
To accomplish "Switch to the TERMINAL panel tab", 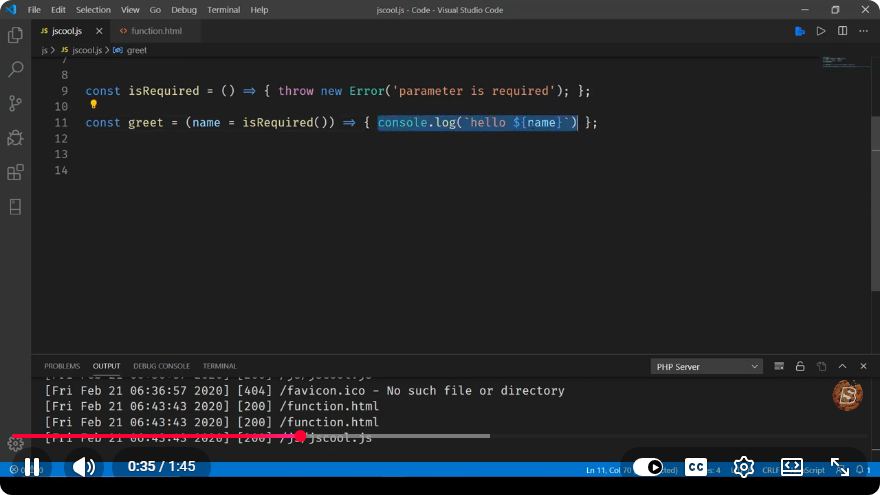I will [x=219, y=366].
